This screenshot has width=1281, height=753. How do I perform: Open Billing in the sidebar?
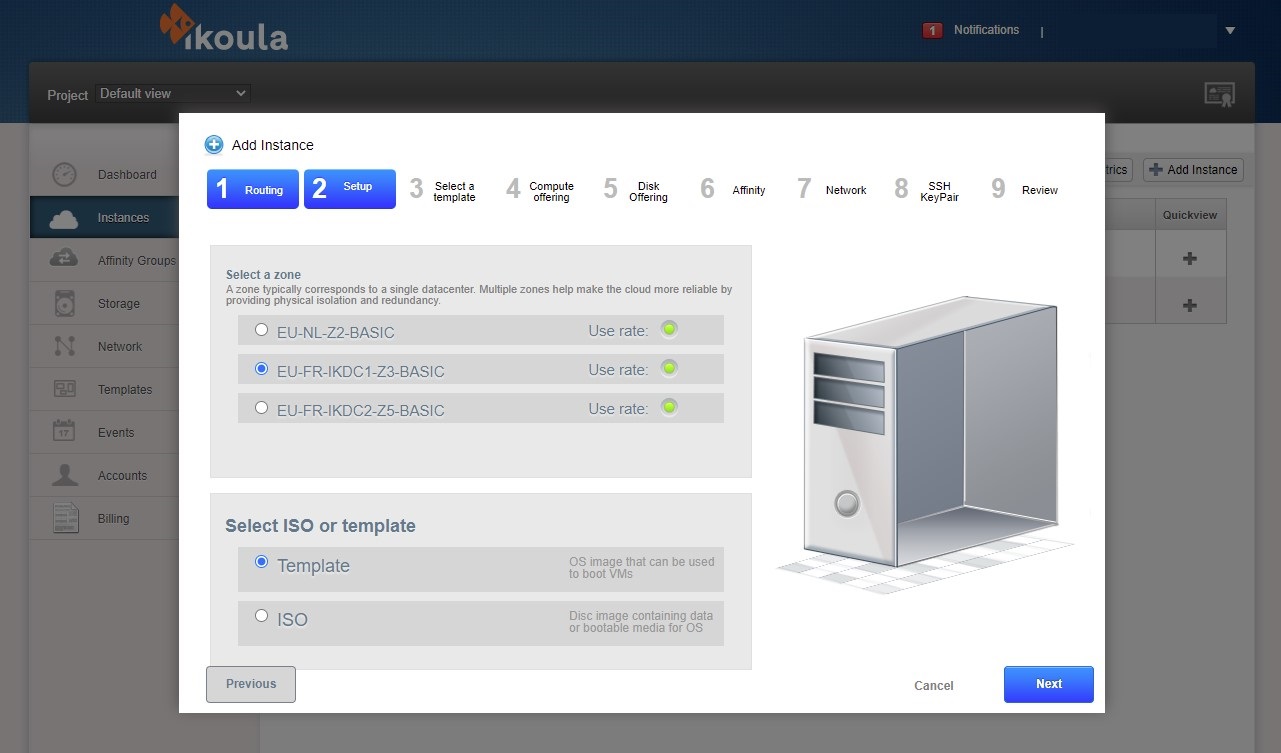click(x=113, y=519)
